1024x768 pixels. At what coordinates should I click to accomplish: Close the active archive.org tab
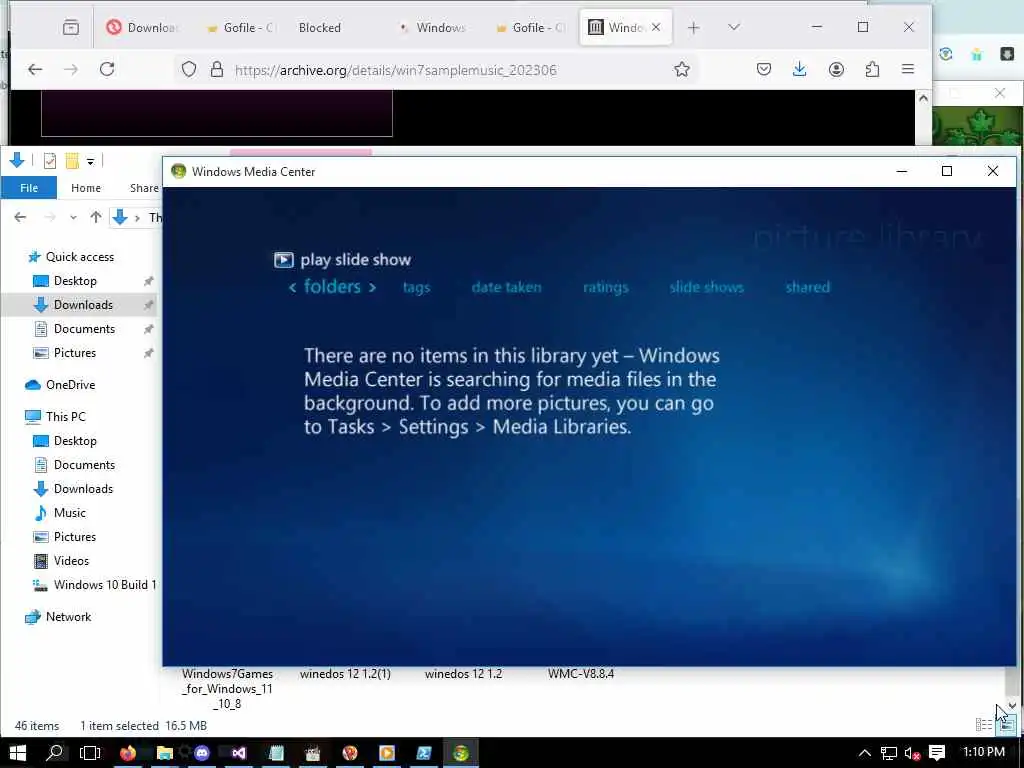pos(656,27)
